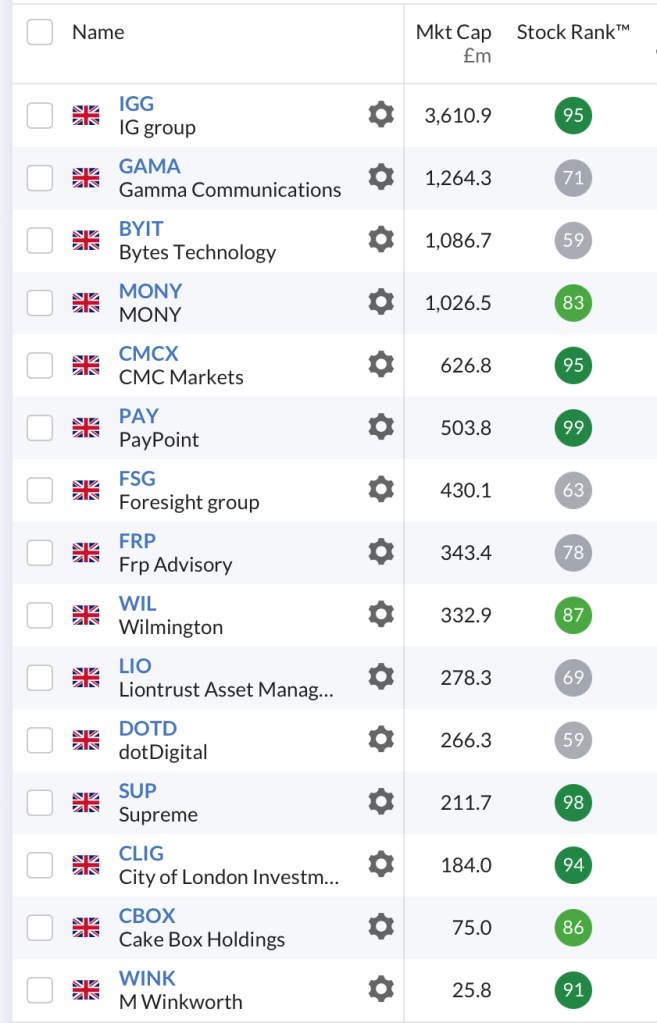
Task: Sort by the Stock Rank column header
Action: click(573, 32)
